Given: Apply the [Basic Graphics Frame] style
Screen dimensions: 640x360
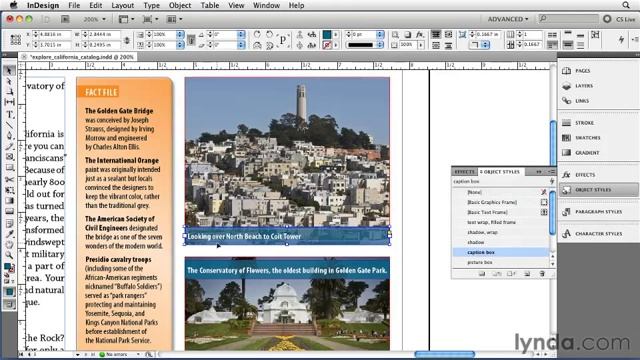Looking at the screenshot, I should (x=501, y=202).
